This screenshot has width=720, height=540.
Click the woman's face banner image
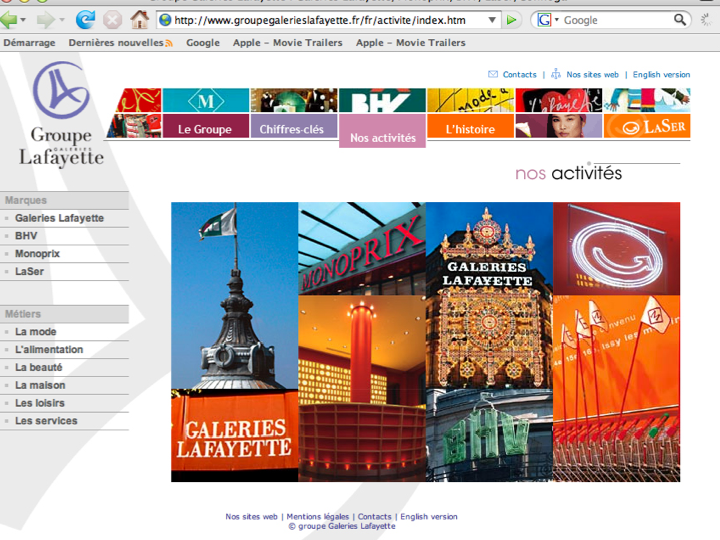pos(558,126)
